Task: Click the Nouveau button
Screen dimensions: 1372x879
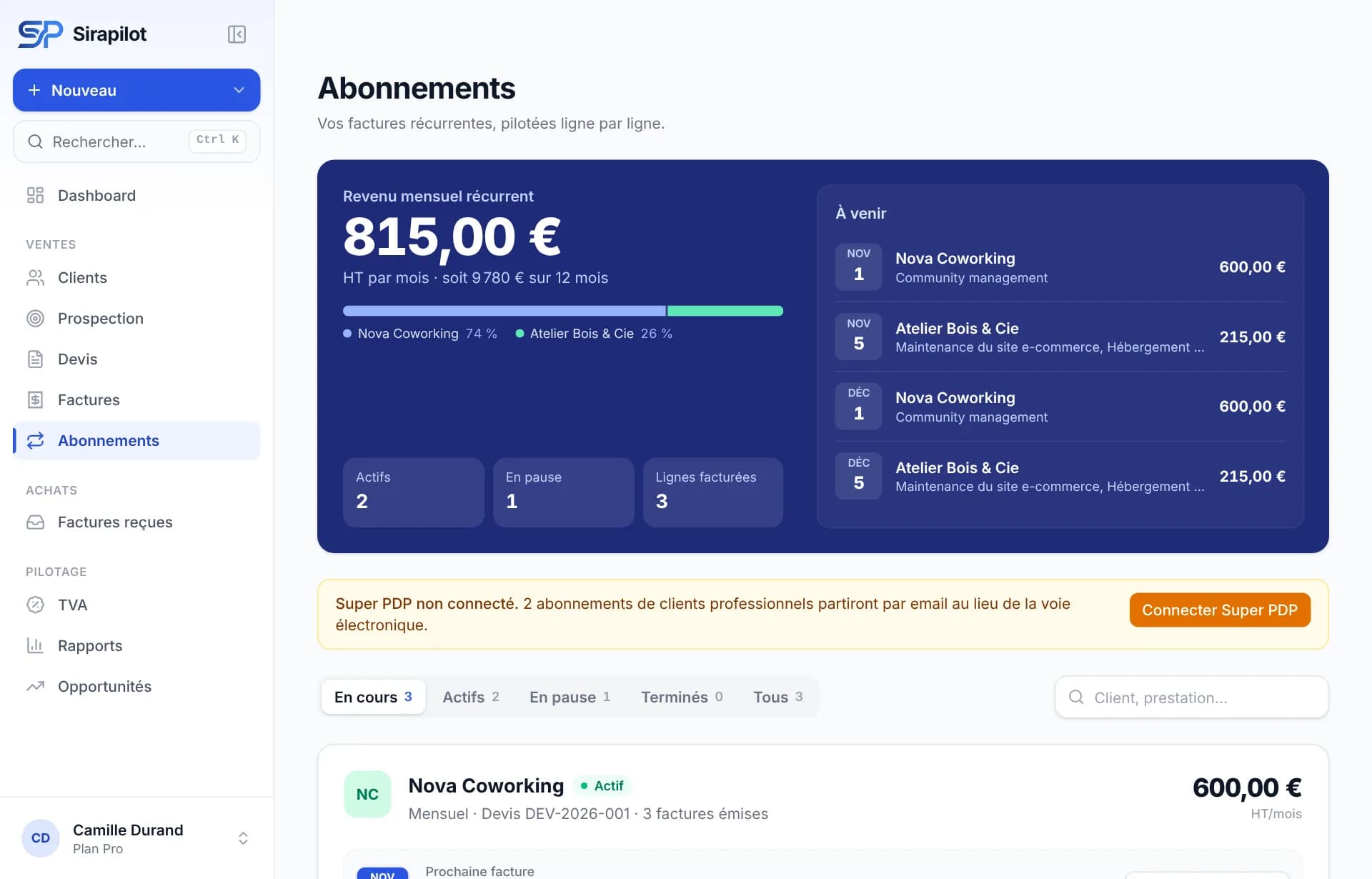Action: pyautogui.click(x=136, y=90)
